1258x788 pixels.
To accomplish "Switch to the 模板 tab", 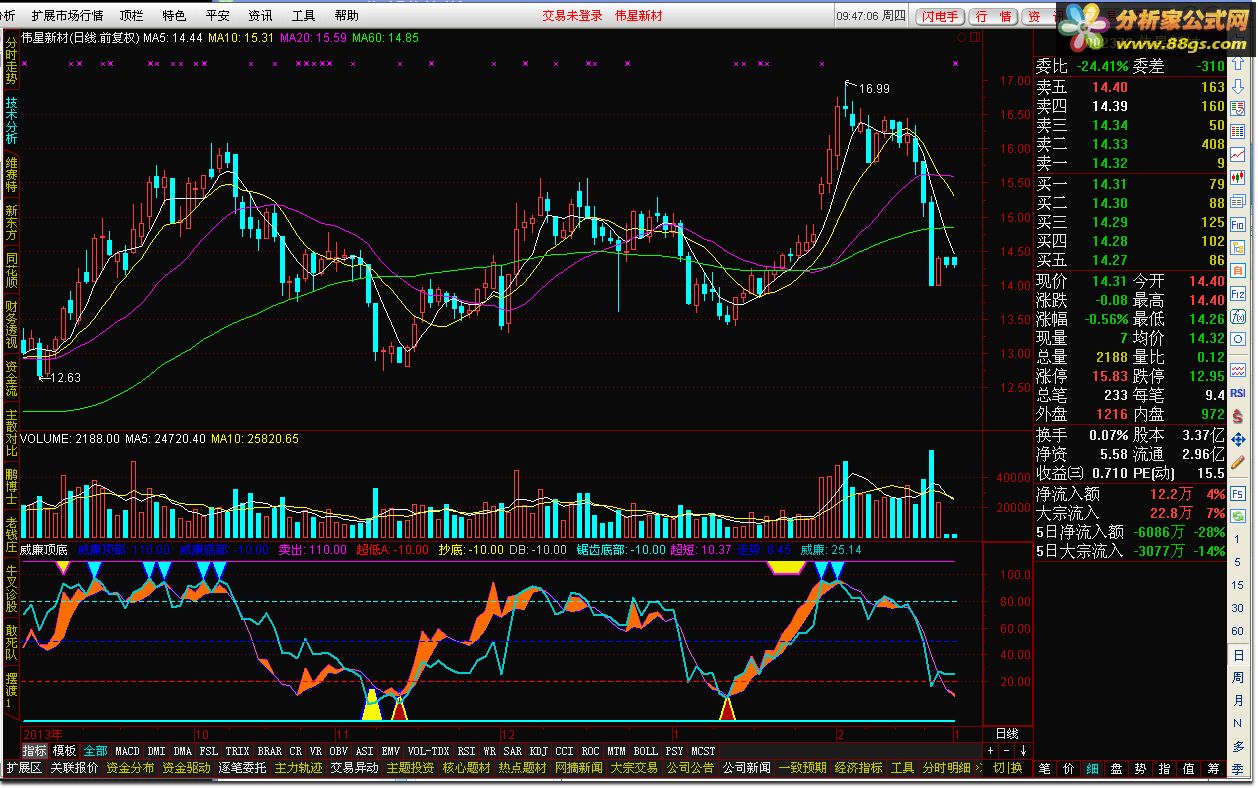I will click(x=64, y=750).
